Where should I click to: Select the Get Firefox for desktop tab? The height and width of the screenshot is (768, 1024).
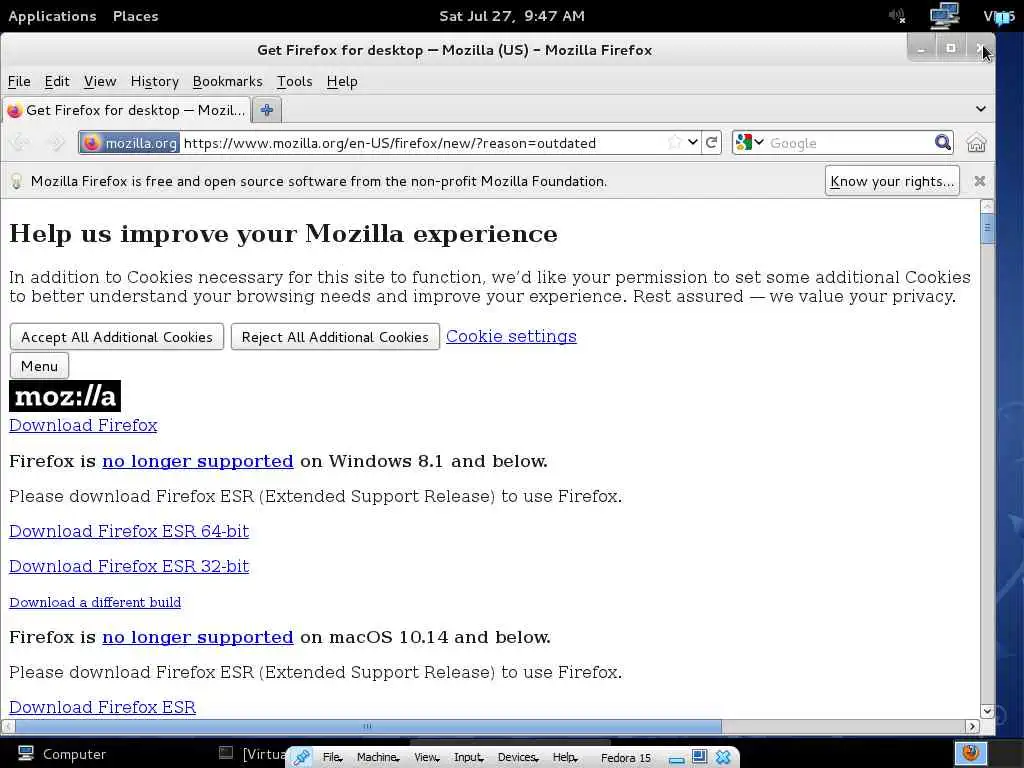(127, 110)
